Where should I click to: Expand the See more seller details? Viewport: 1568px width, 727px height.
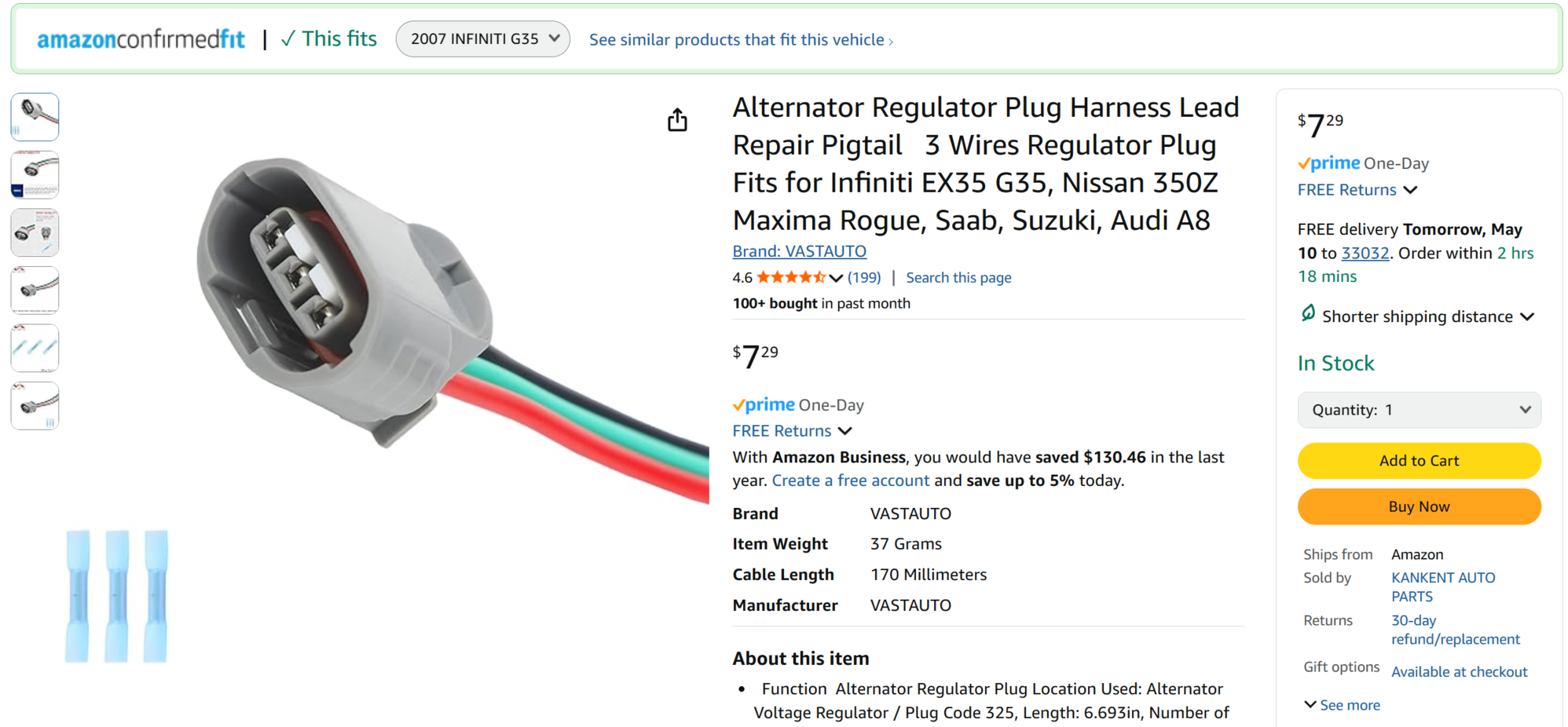click(1342, 705)
